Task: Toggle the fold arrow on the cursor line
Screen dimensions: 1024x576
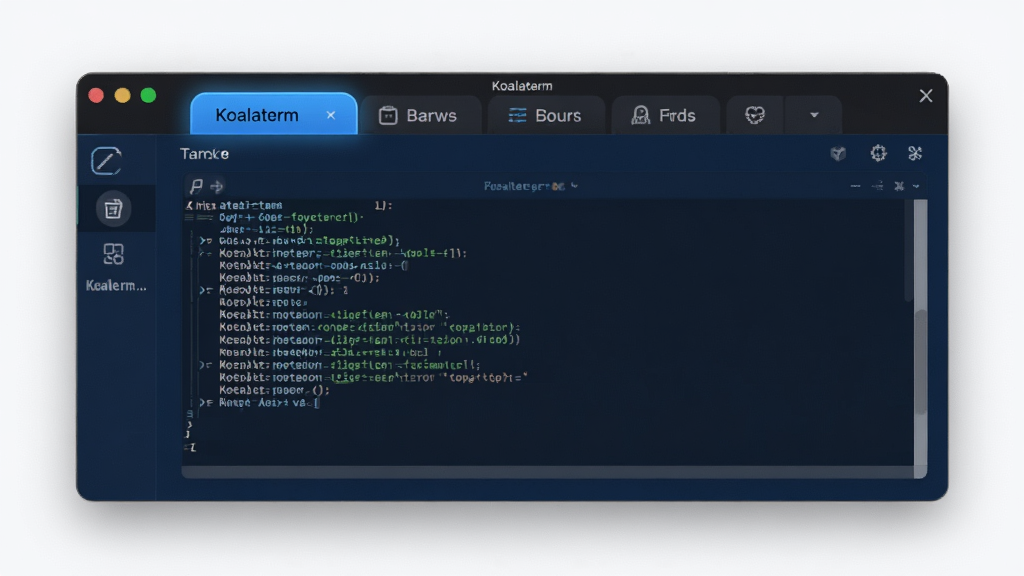Action: [205, 403]
